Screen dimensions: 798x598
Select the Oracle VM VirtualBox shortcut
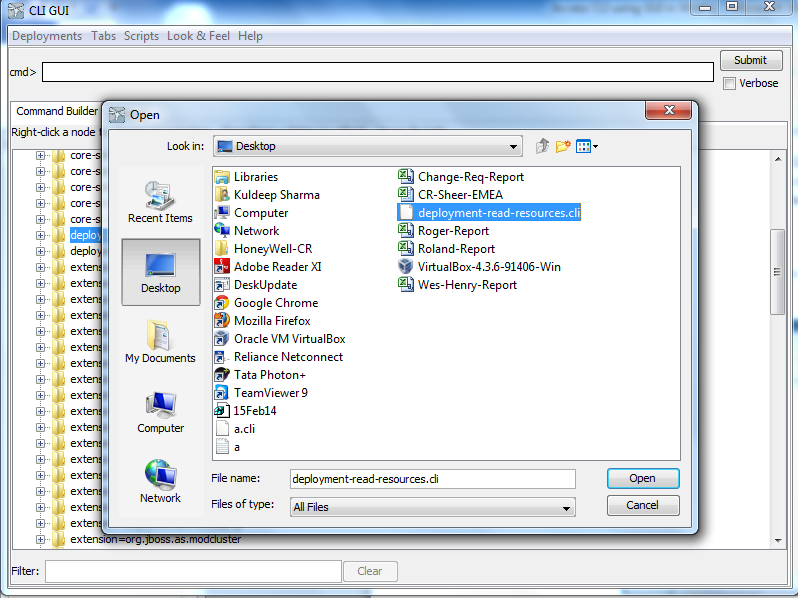pyautogui.click(x=280, y=339)
